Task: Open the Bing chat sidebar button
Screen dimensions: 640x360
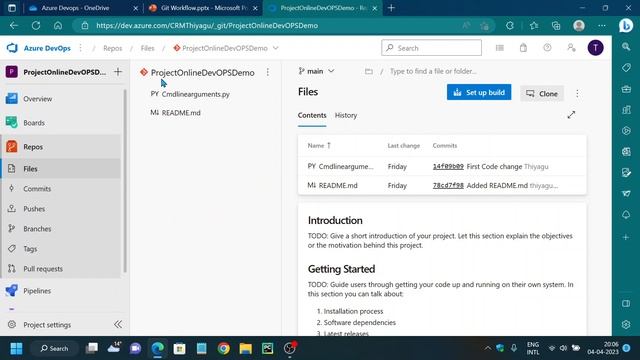Action: (x=626, y=25)
